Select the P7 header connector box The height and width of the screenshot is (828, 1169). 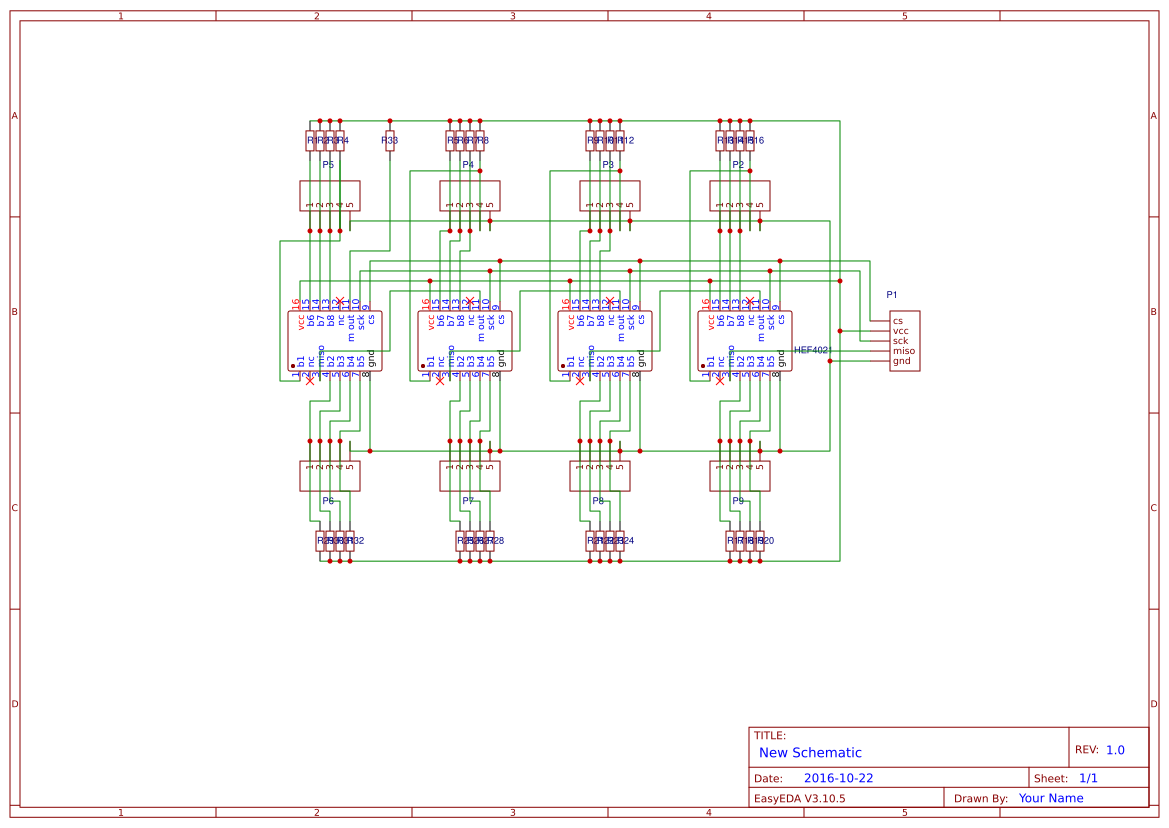coord(470,476)
